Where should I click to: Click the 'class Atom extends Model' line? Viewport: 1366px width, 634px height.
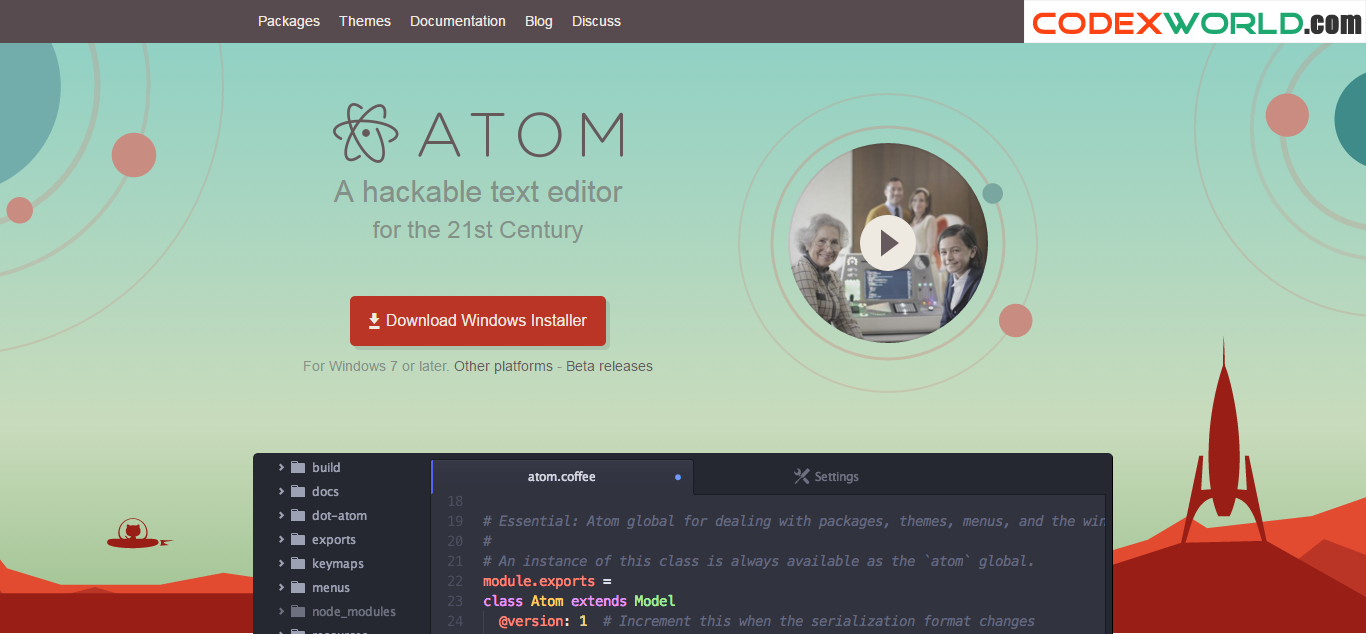579,601
